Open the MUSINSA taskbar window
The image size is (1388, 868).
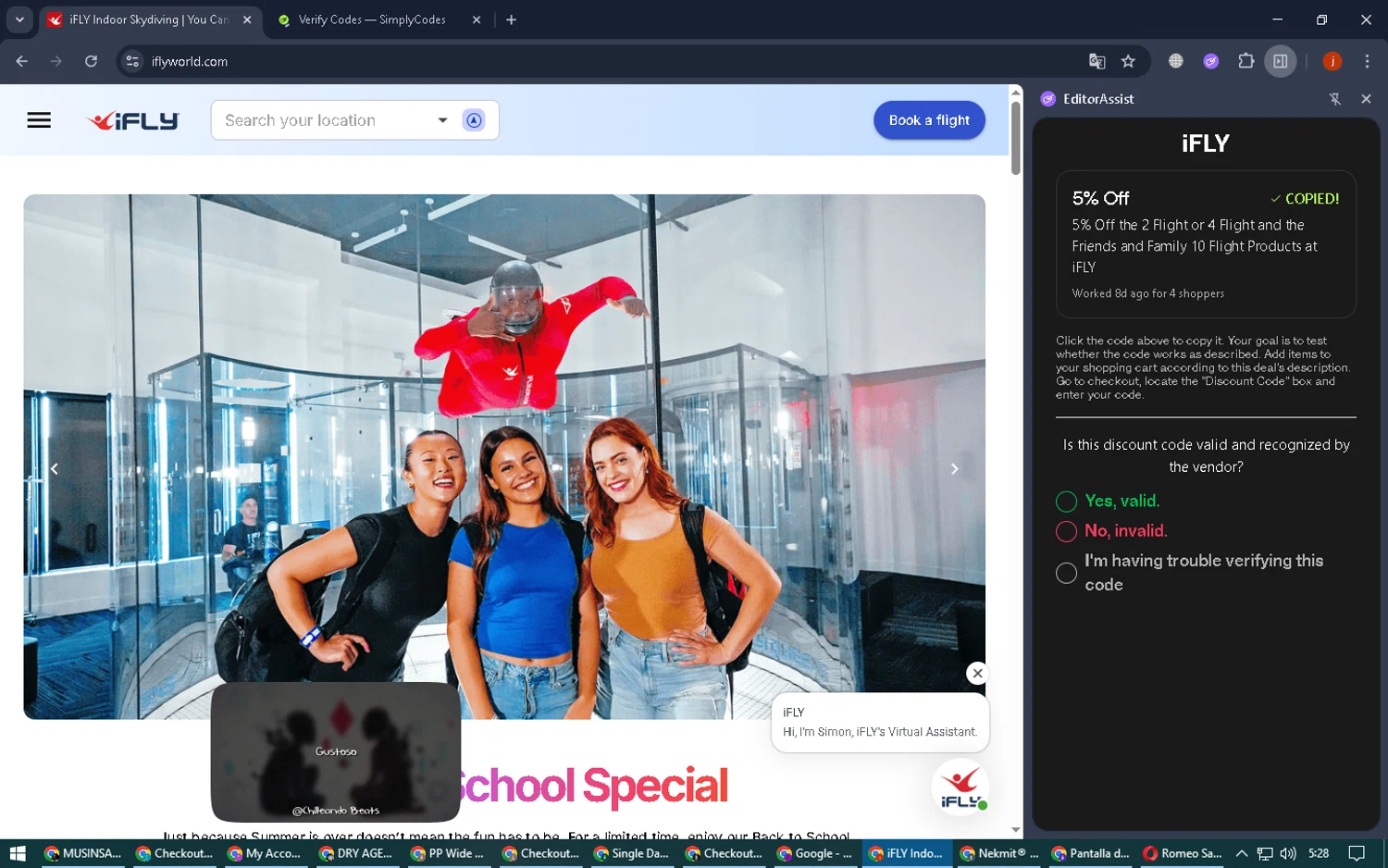point(82,853)
